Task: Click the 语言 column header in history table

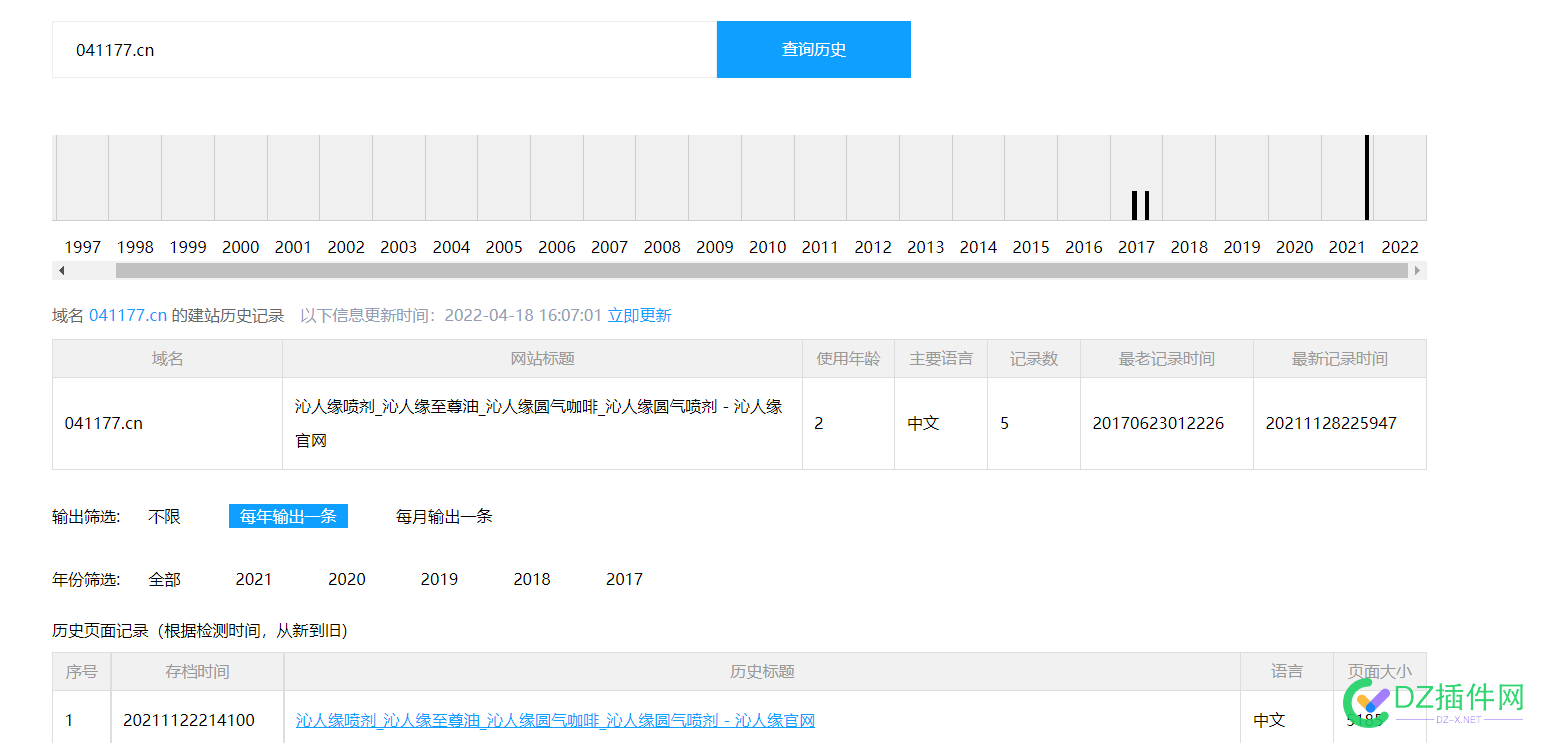Action: tap(1287, 672)
